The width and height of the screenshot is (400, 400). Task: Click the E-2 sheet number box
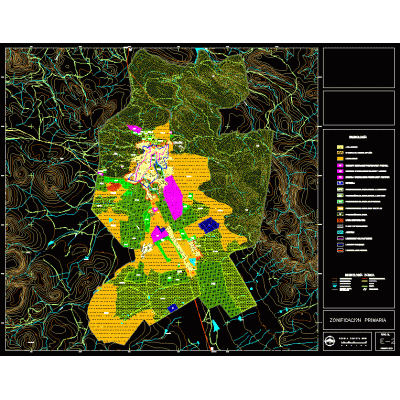coord(385,341)
